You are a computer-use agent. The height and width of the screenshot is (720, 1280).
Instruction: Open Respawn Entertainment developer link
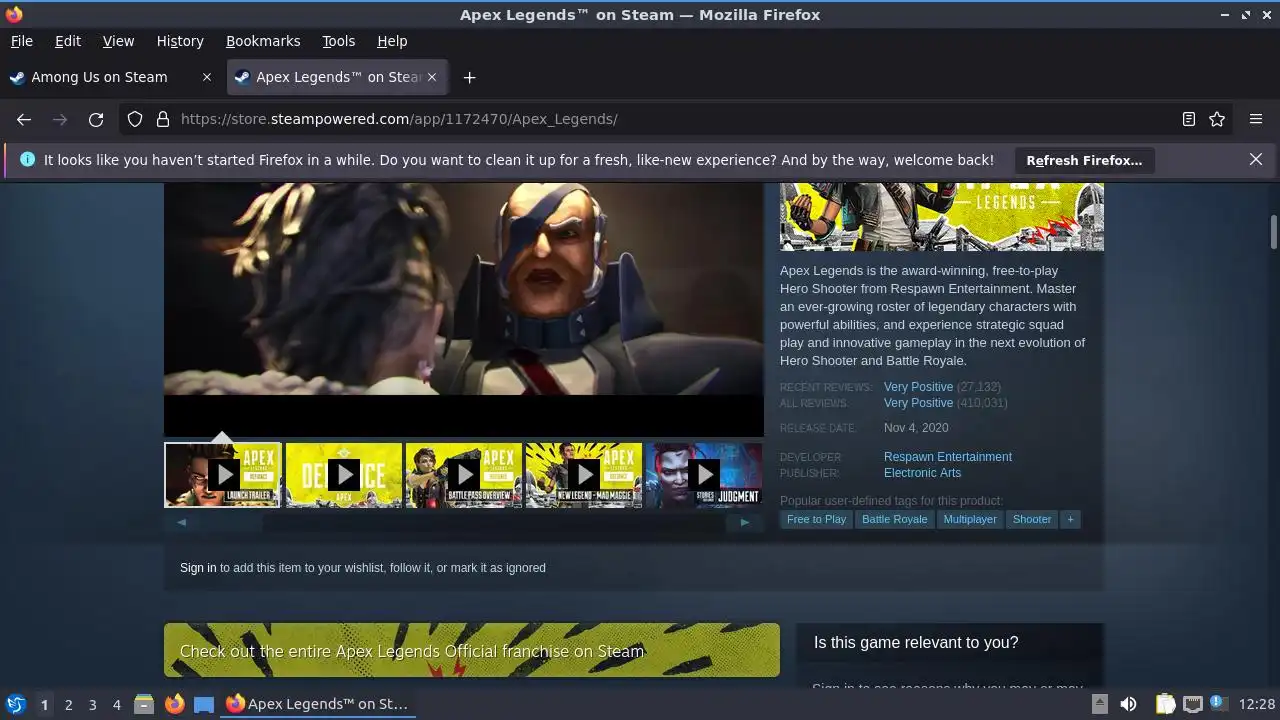[x=948, y=457]
